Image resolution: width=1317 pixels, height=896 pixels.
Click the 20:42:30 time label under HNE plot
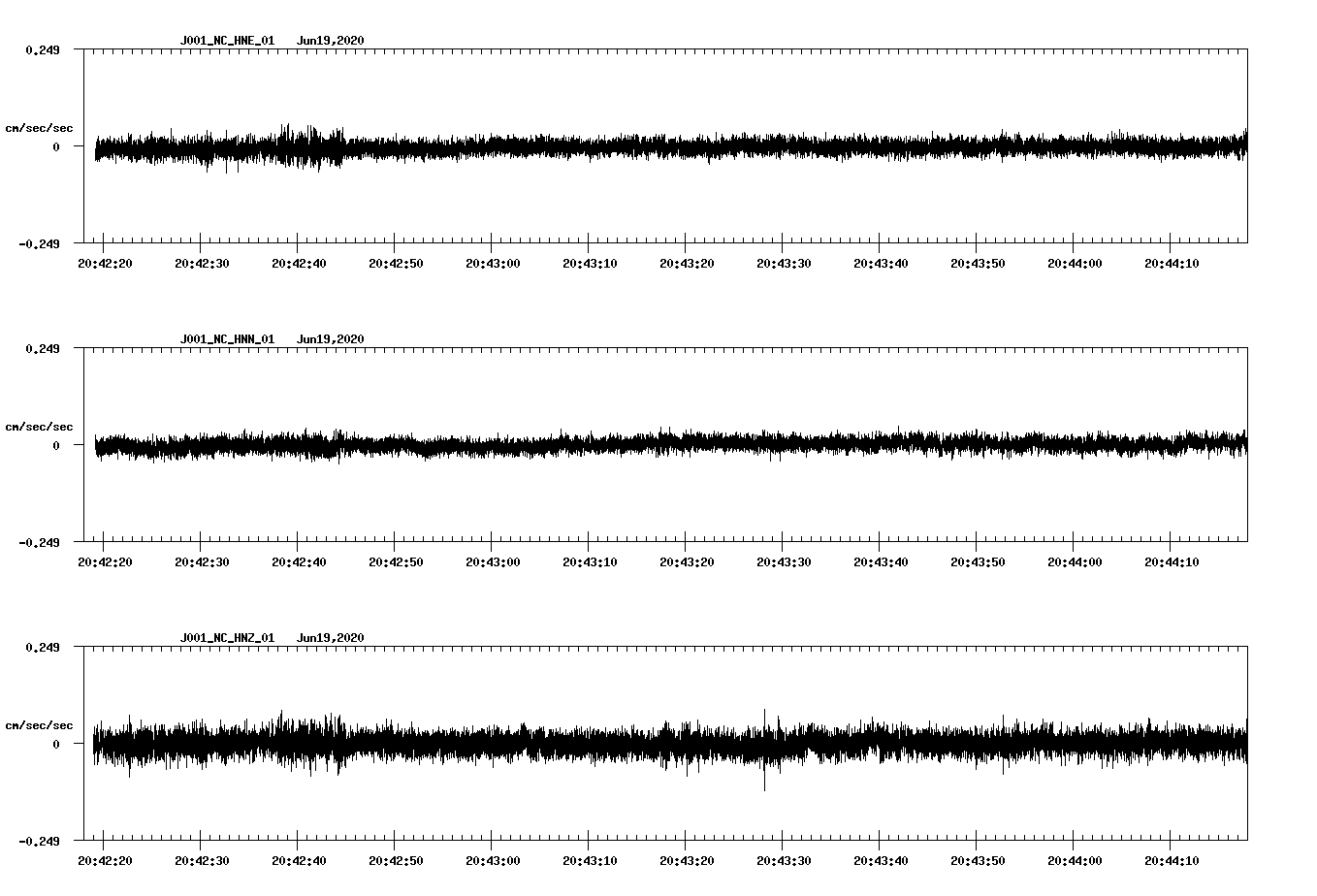[x=202, y=264]
